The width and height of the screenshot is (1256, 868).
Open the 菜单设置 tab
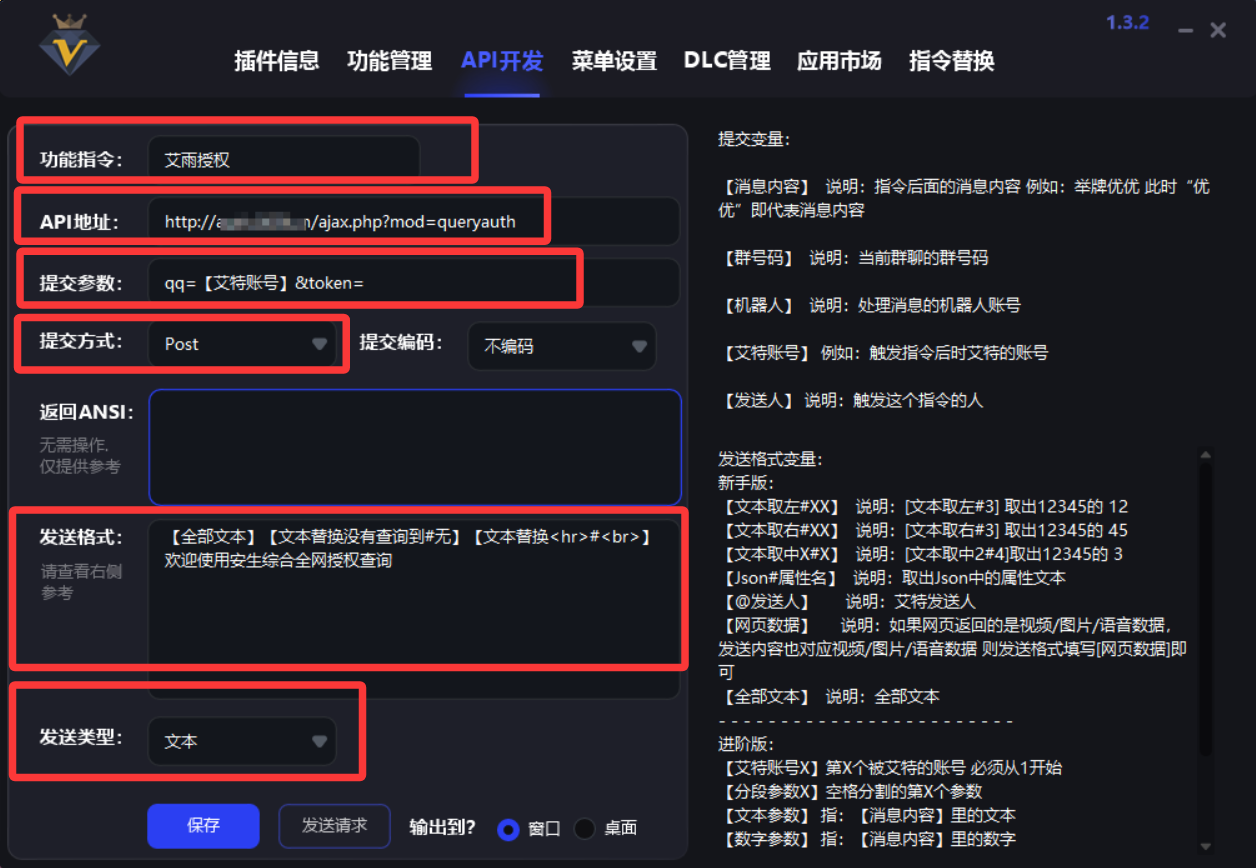tap(613, 61)
